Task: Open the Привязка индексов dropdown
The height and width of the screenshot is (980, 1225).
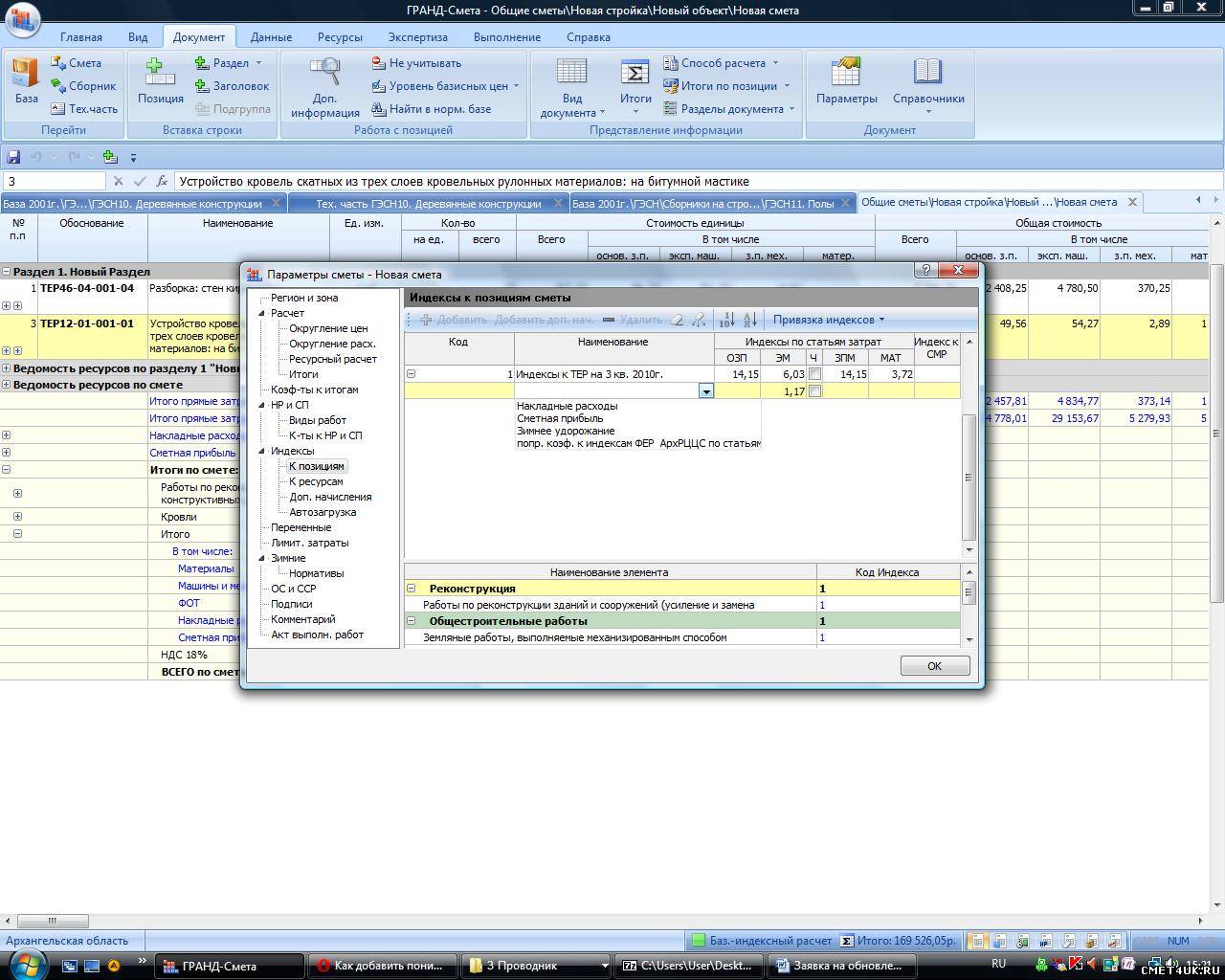Action: pyautogui.click(x=828, y=320)
